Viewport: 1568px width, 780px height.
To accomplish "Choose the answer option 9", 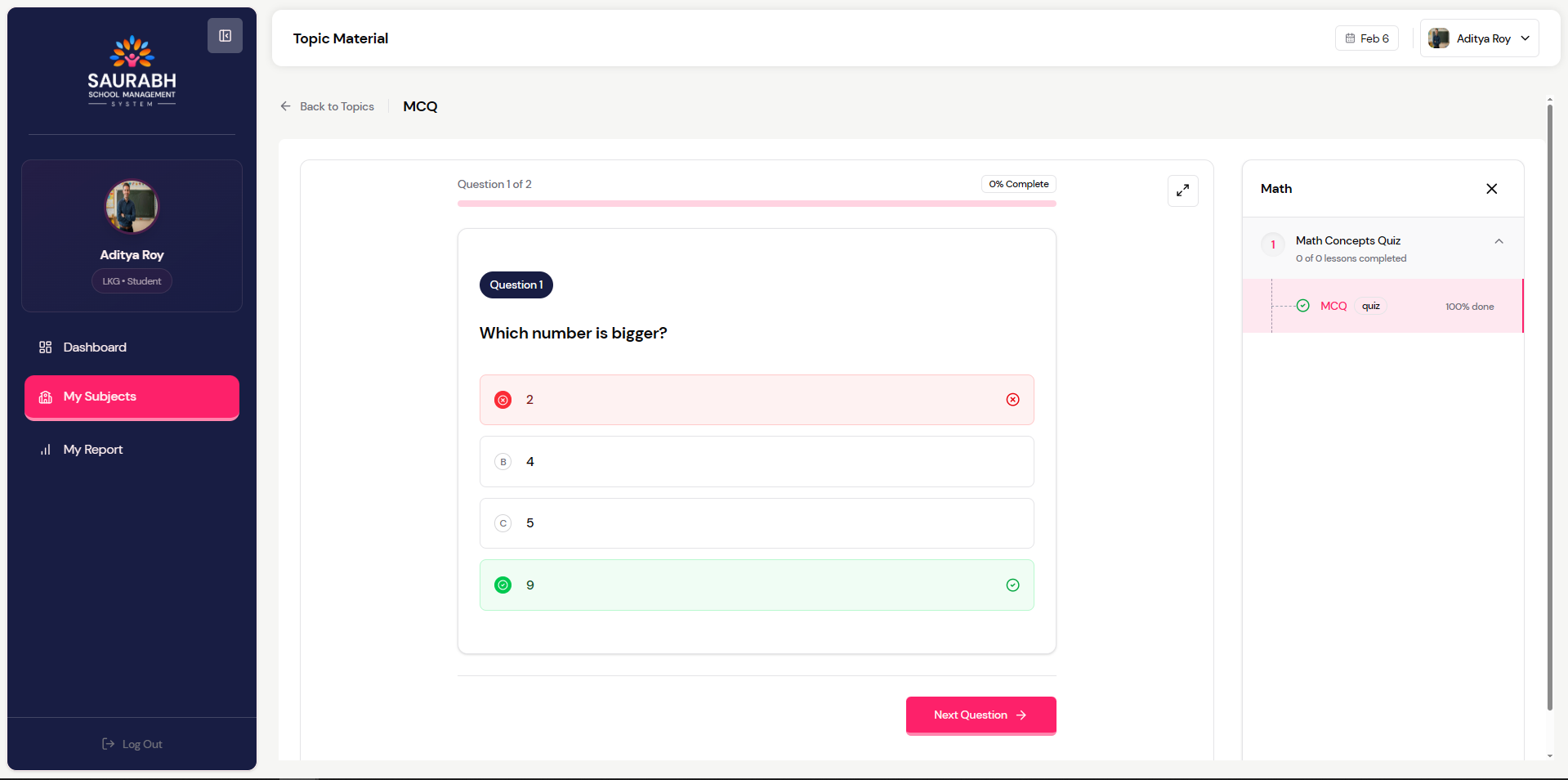I will 756,585.
